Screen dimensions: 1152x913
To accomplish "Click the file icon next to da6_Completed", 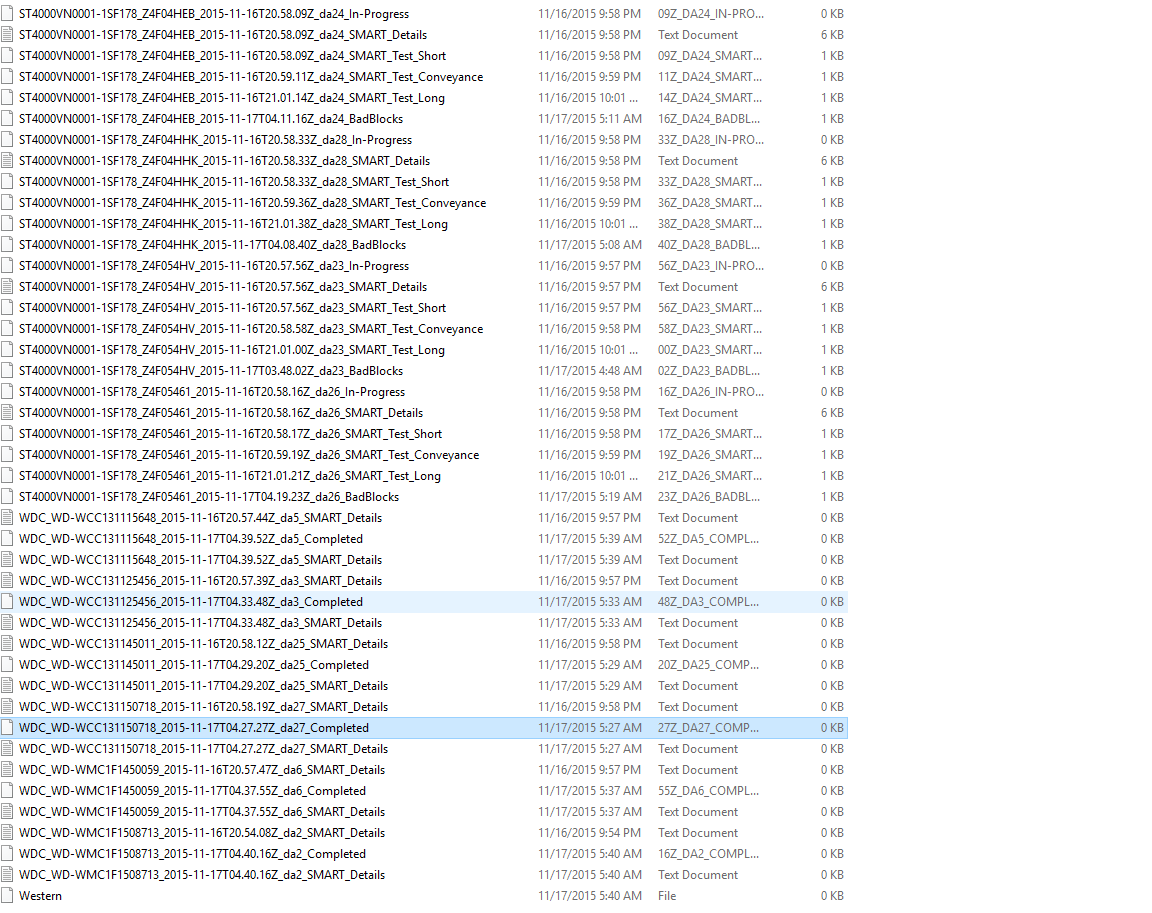I will tap(7, 790).
